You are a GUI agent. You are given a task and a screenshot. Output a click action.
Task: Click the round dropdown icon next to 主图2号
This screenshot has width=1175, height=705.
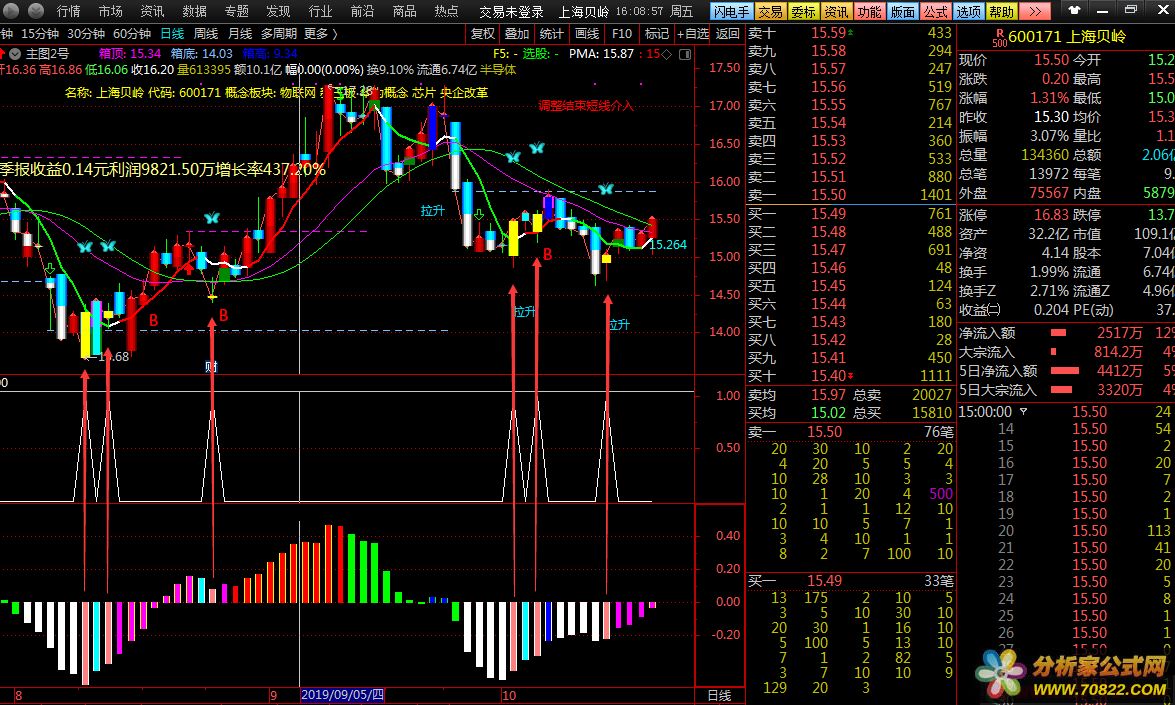point(15,54)
